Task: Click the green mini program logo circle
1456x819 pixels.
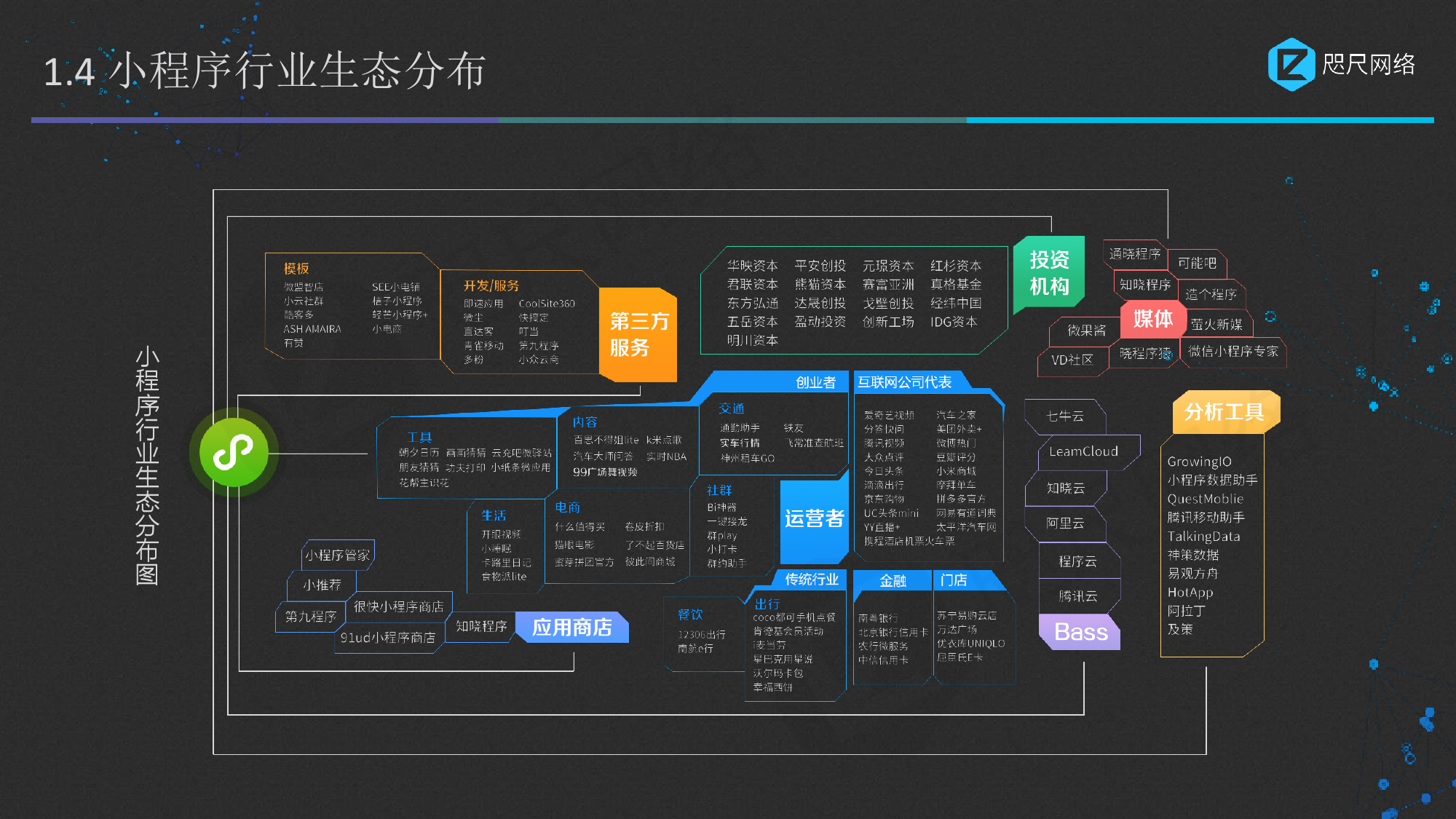Action: pyautogui.click(x=234, y=452)
